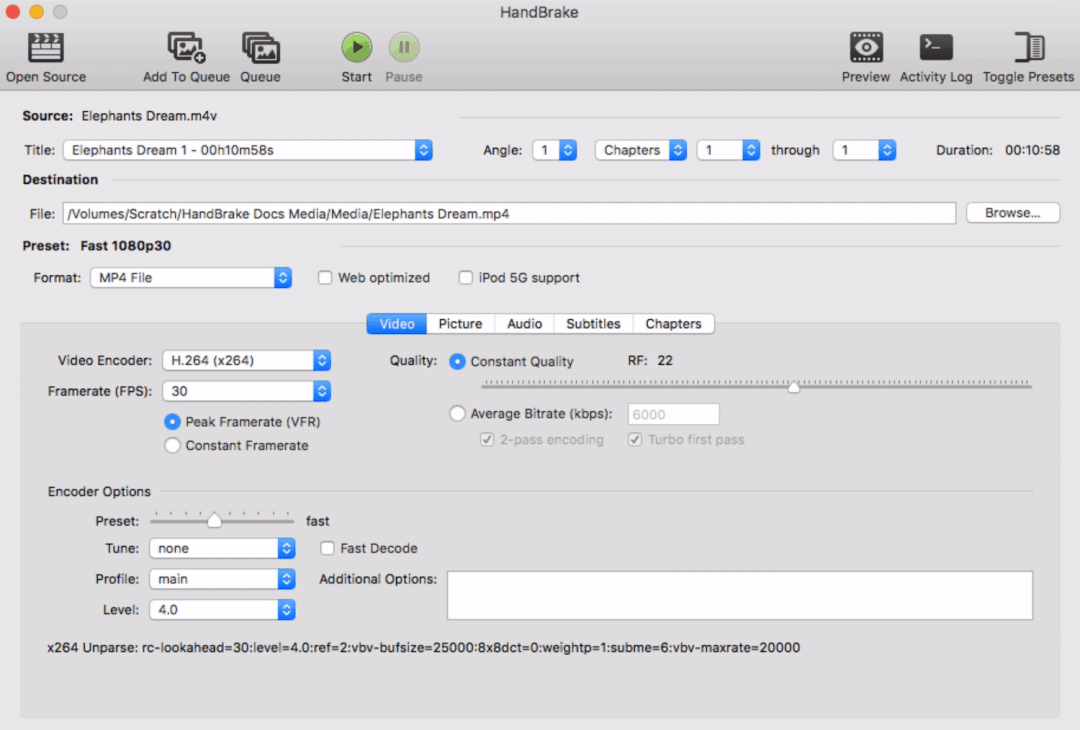Click the red close window button
This screenshot has width=1080, height=730.
pyautogui.click(x=13, y=12)
